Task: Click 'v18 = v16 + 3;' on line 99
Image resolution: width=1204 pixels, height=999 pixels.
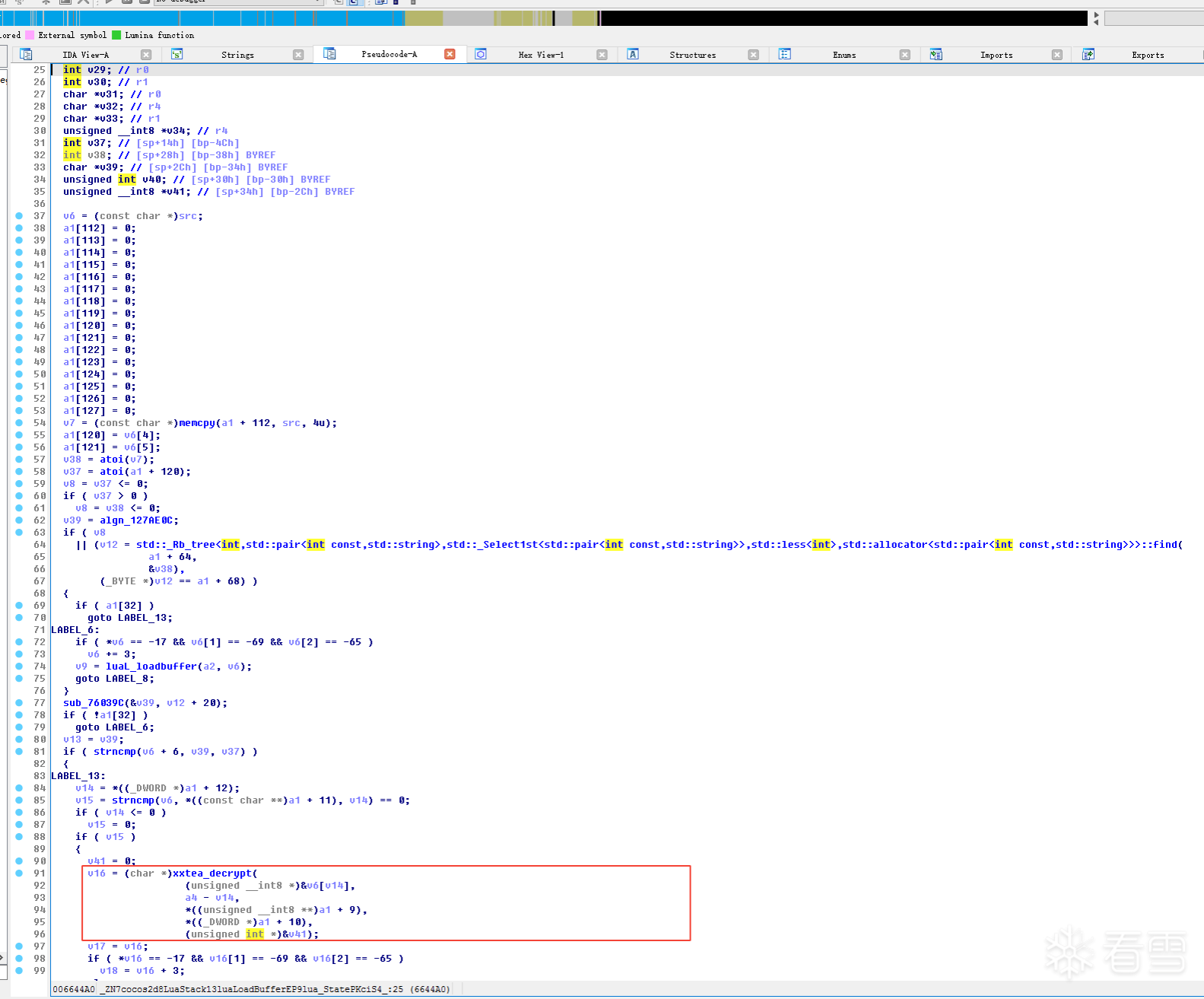Action: click(x=142, y=971)
